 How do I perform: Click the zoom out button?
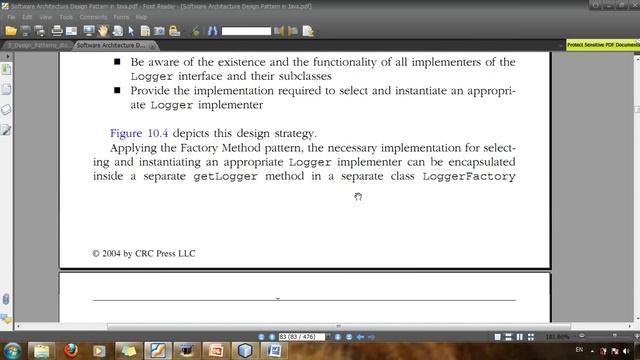click(582, 336)
